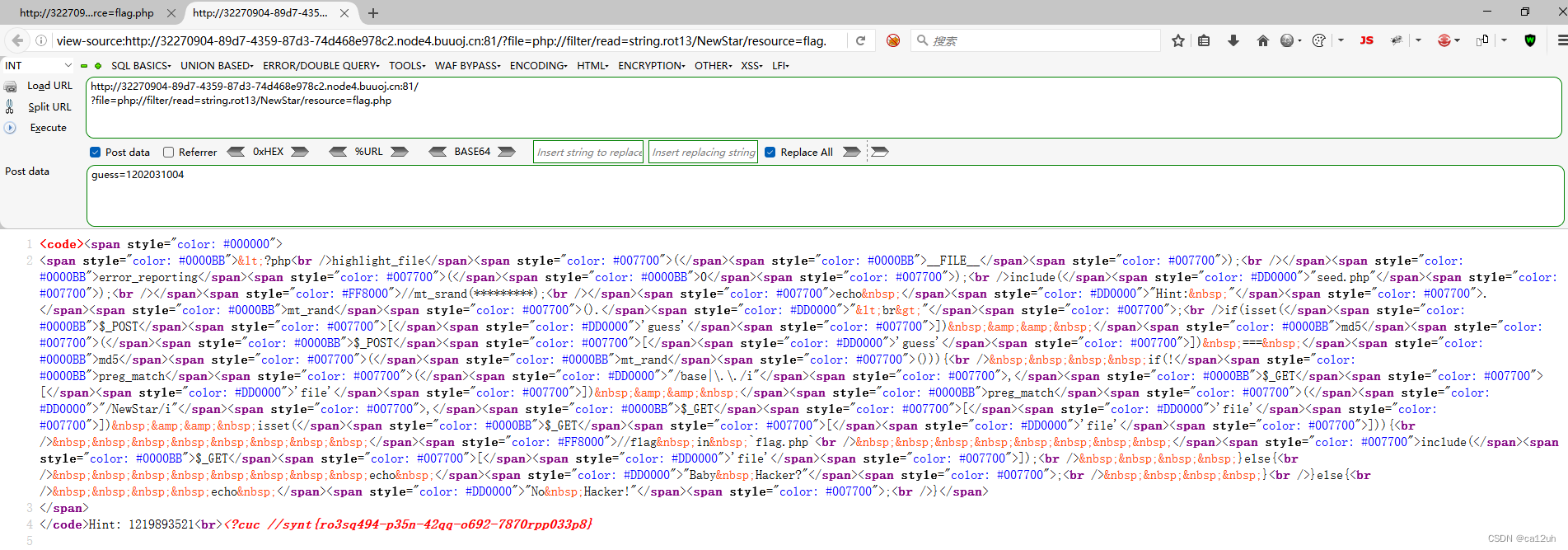The width and height of the screenshot is (1568, 550).
Task: Open the INT type dropdown
Action: (38, 65)
